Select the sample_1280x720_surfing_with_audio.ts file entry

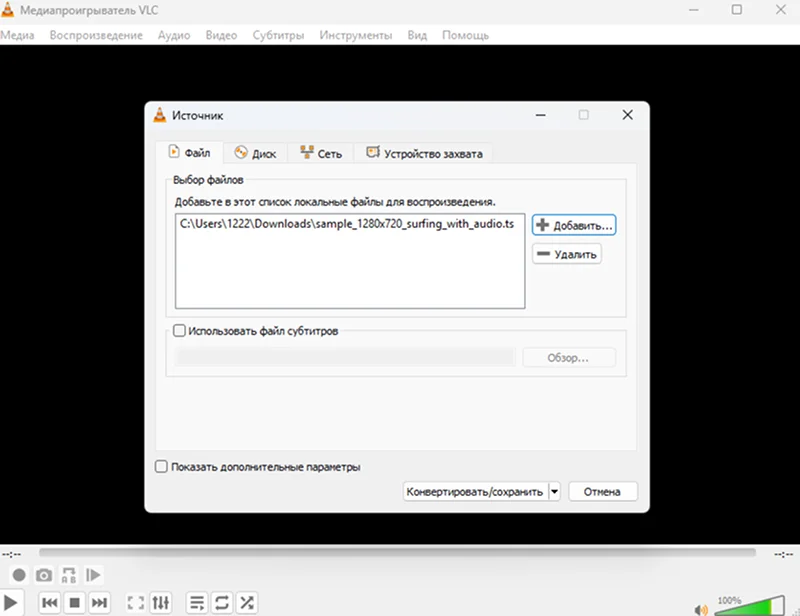tap(347, 224)
